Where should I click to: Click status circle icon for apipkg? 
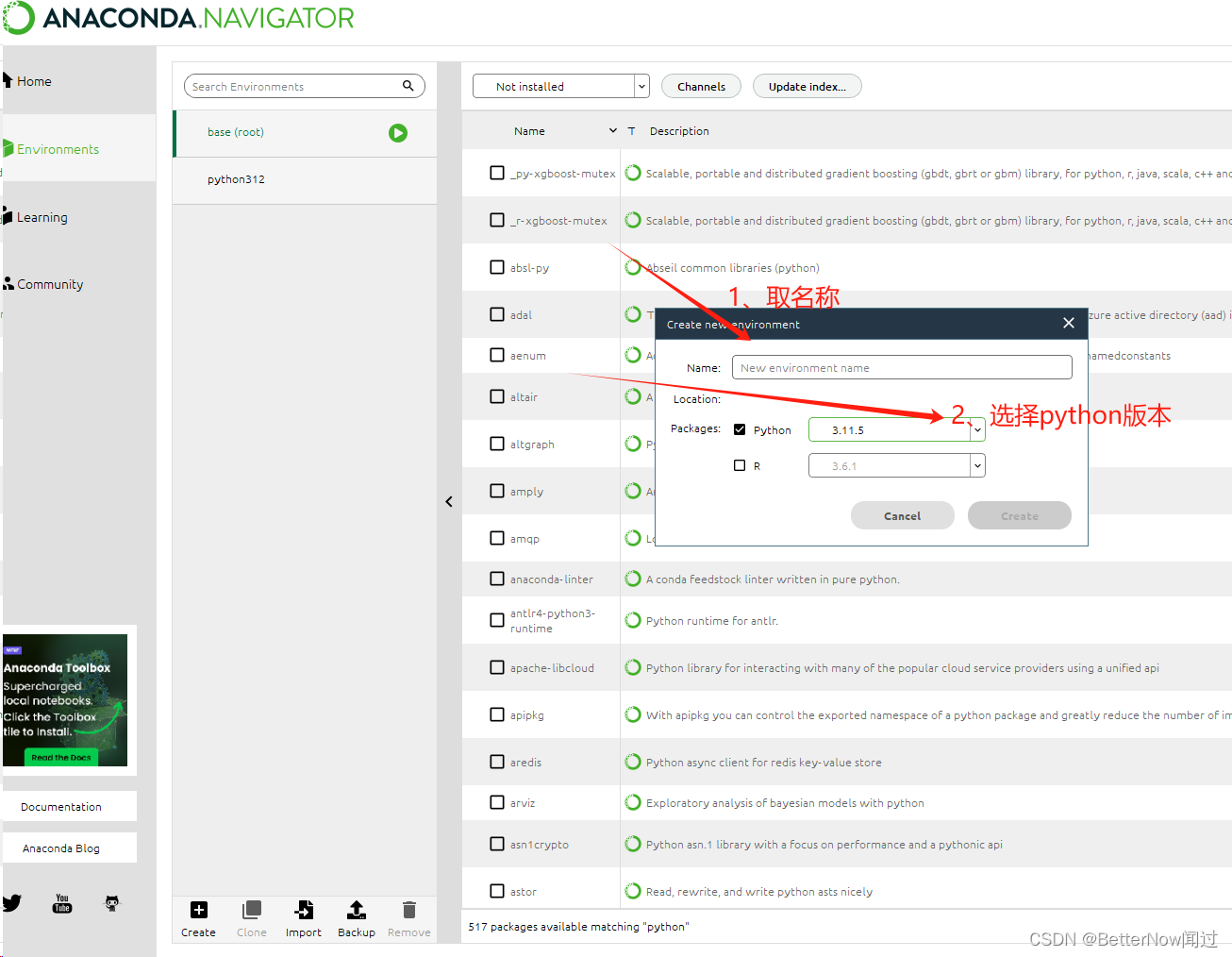(x=633, y=714)
